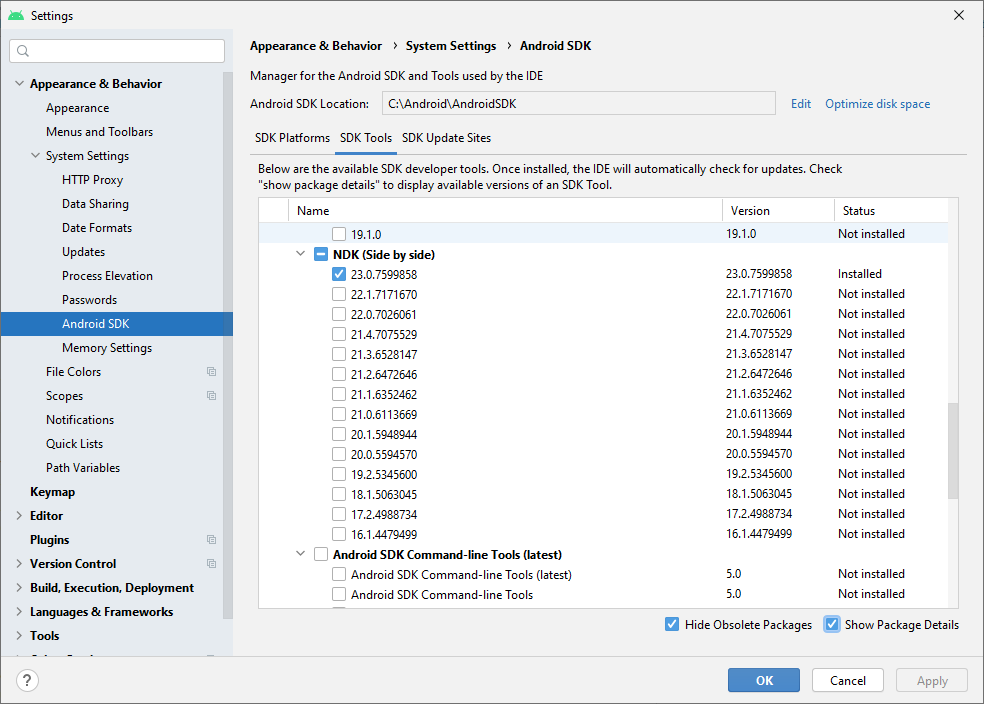
Task: Click the Cancel button
Action: pyautogui.click(x=848, y=680)
